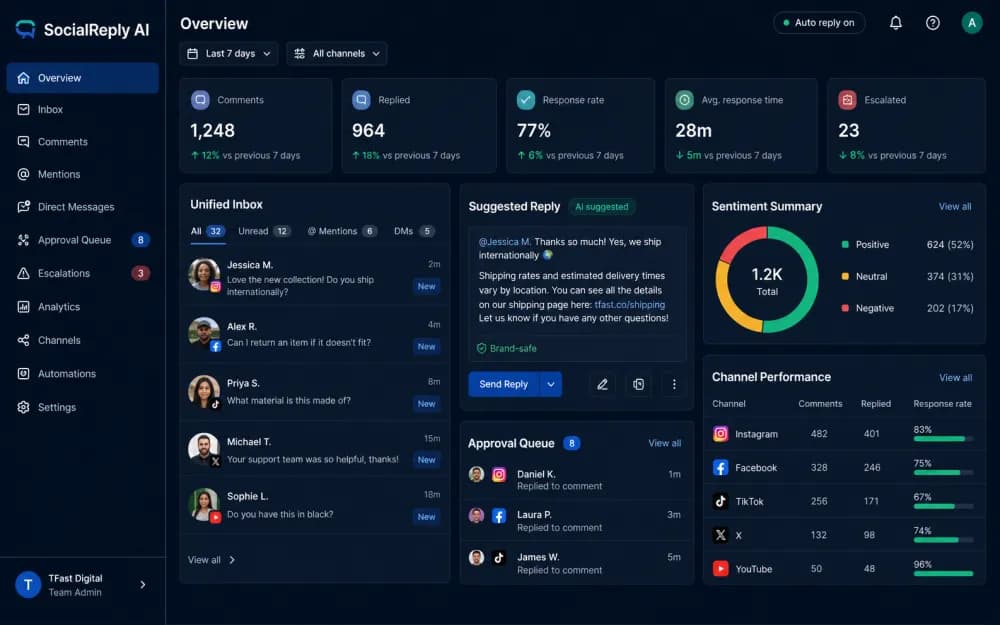
Task: Click the Avg. response time clock icon
Action: (684, 100)
